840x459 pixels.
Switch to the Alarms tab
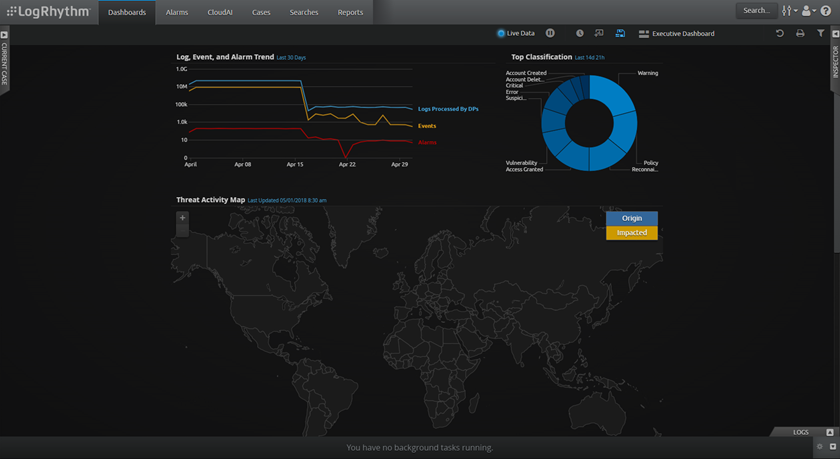coord(177,12)
